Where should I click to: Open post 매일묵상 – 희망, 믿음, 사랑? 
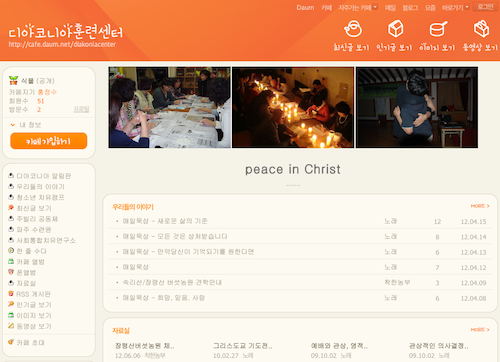tap(164, 298)
